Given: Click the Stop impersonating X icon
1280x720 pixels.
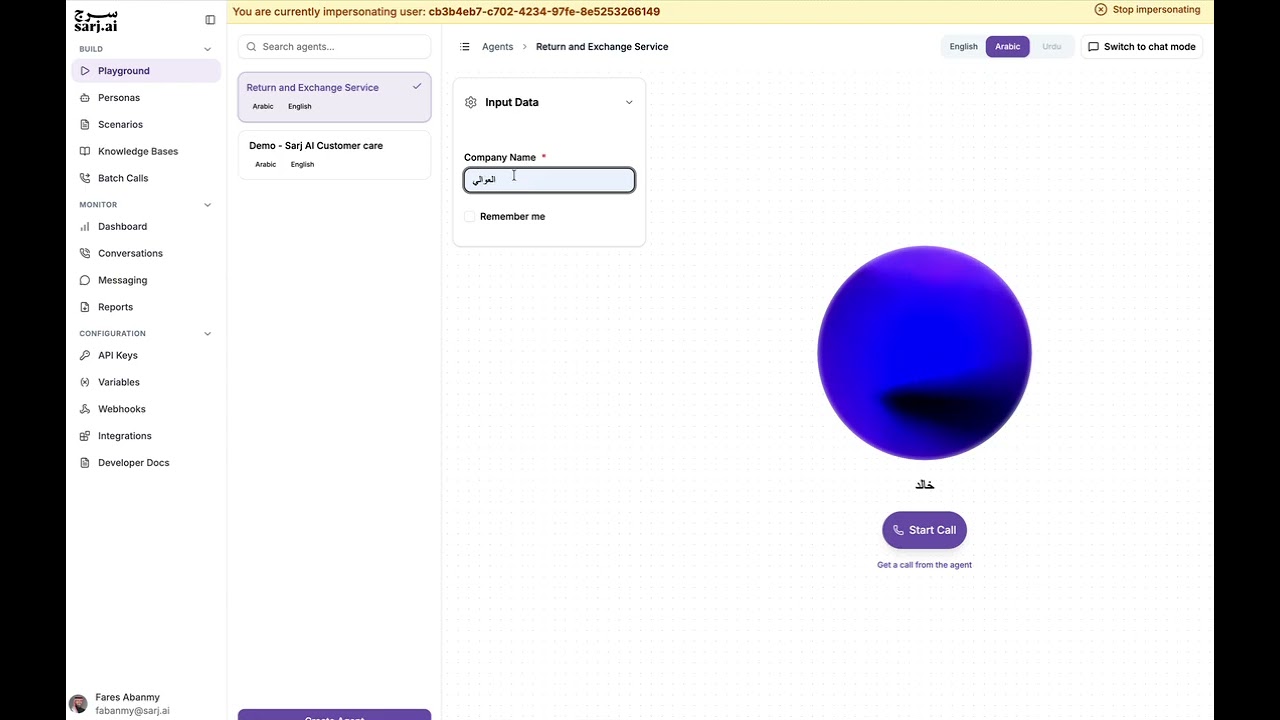Looking at the screenshot, I should [x=1101, y=10].
